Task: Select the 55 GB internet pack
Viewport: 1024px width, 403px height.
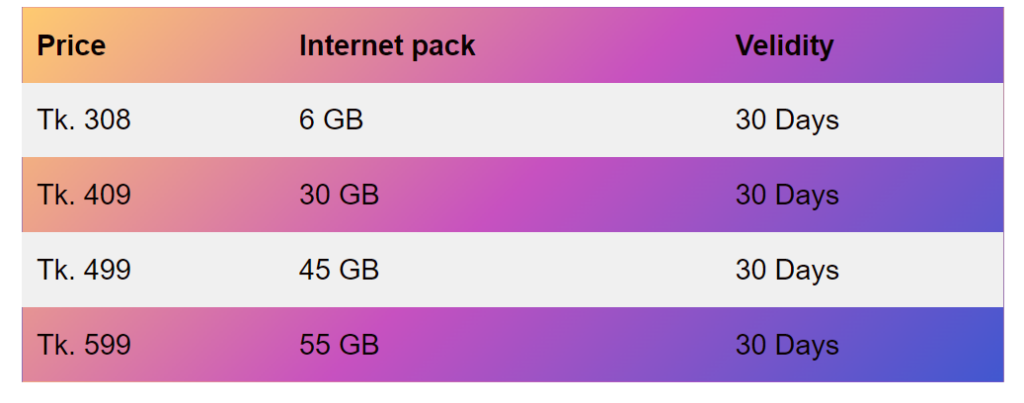Action: [339, 345]
